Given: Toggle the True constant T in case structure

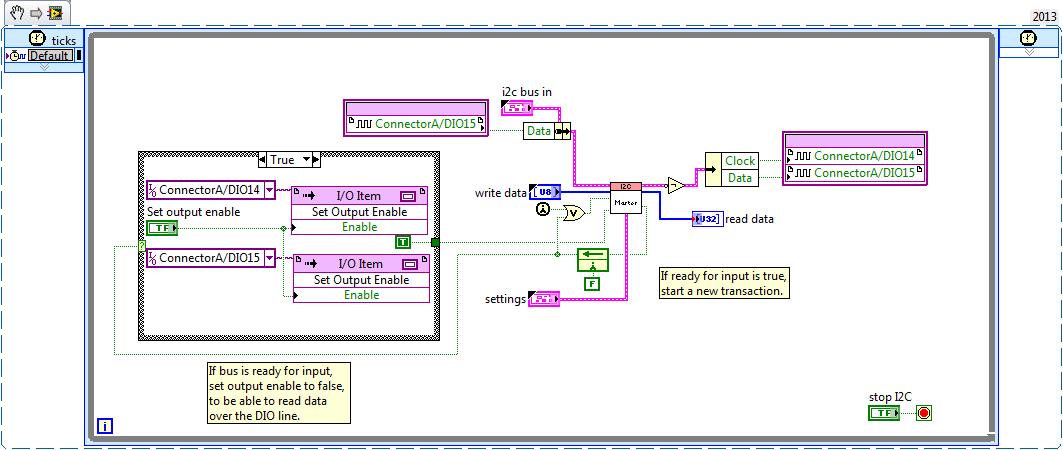Looking at the screenshot, I should pos(403,242).
